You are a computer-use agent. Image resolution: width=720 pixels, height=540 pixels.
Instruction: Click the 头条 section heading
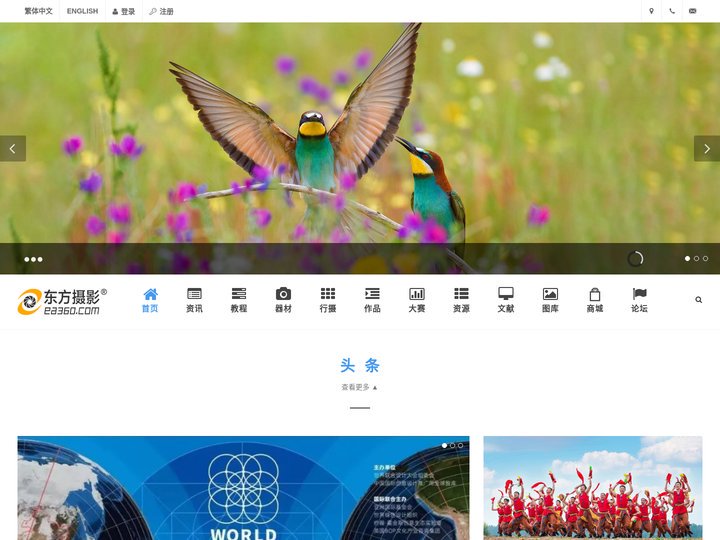pyautogui.click(x=360, y=366)
